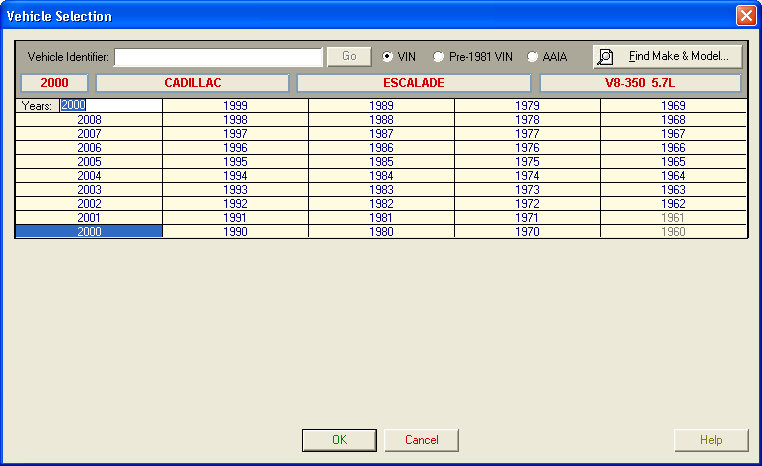Select year 1999 in the grid

pyautogui.click(x=235, y=105)
